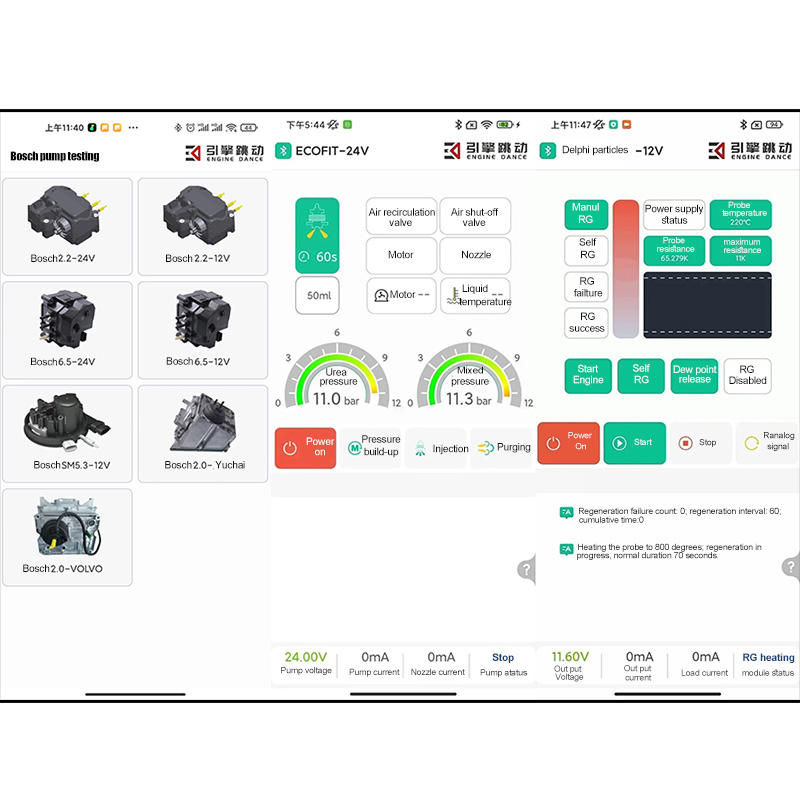Pick the Air recirculation valve option
The image size is (800, 800).
[402, 217]
